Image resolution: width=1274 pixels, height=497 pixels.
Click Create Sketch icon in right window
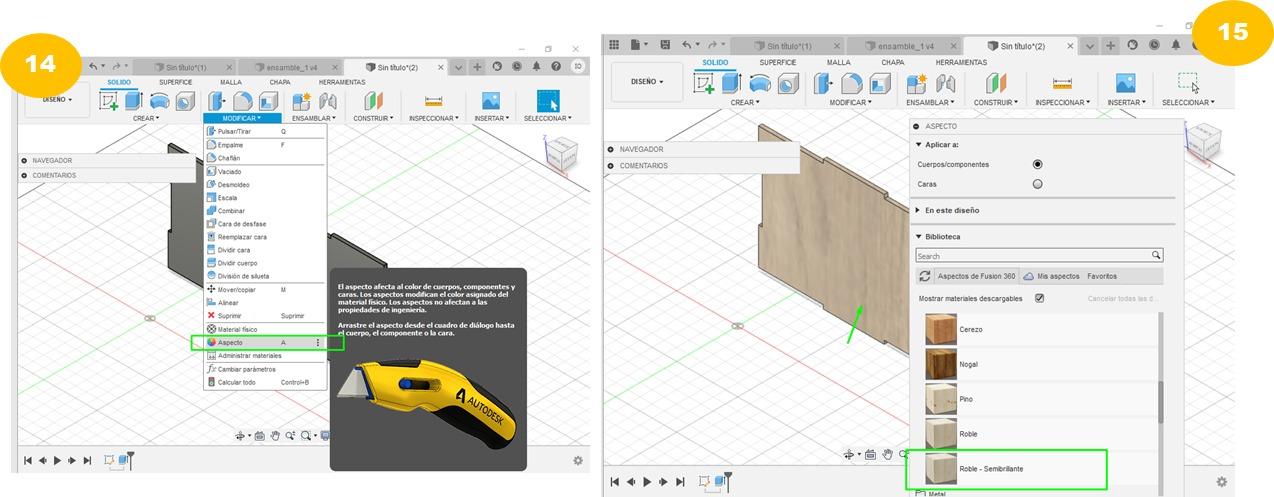tap(704, 84)
